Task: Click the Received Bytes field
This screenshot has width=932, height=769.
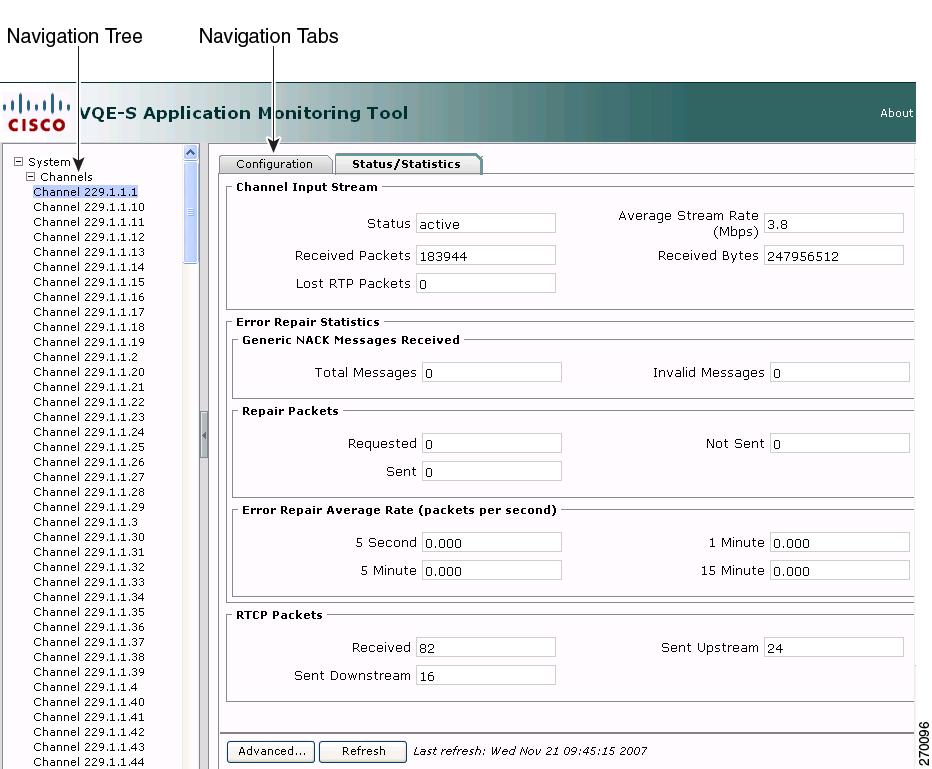Action: [833, 256]
